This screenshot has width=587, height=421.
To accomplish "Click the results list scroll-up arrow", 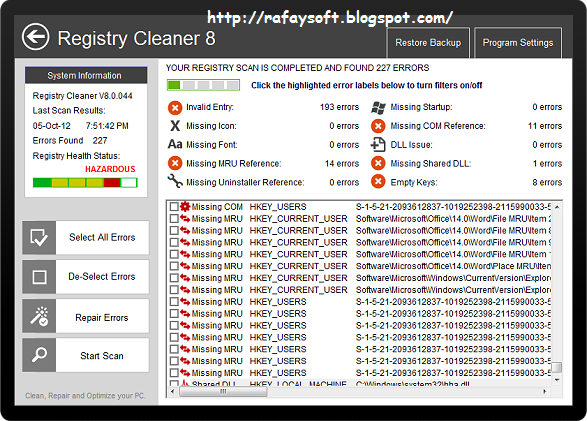I will click(x=557, y=207).
